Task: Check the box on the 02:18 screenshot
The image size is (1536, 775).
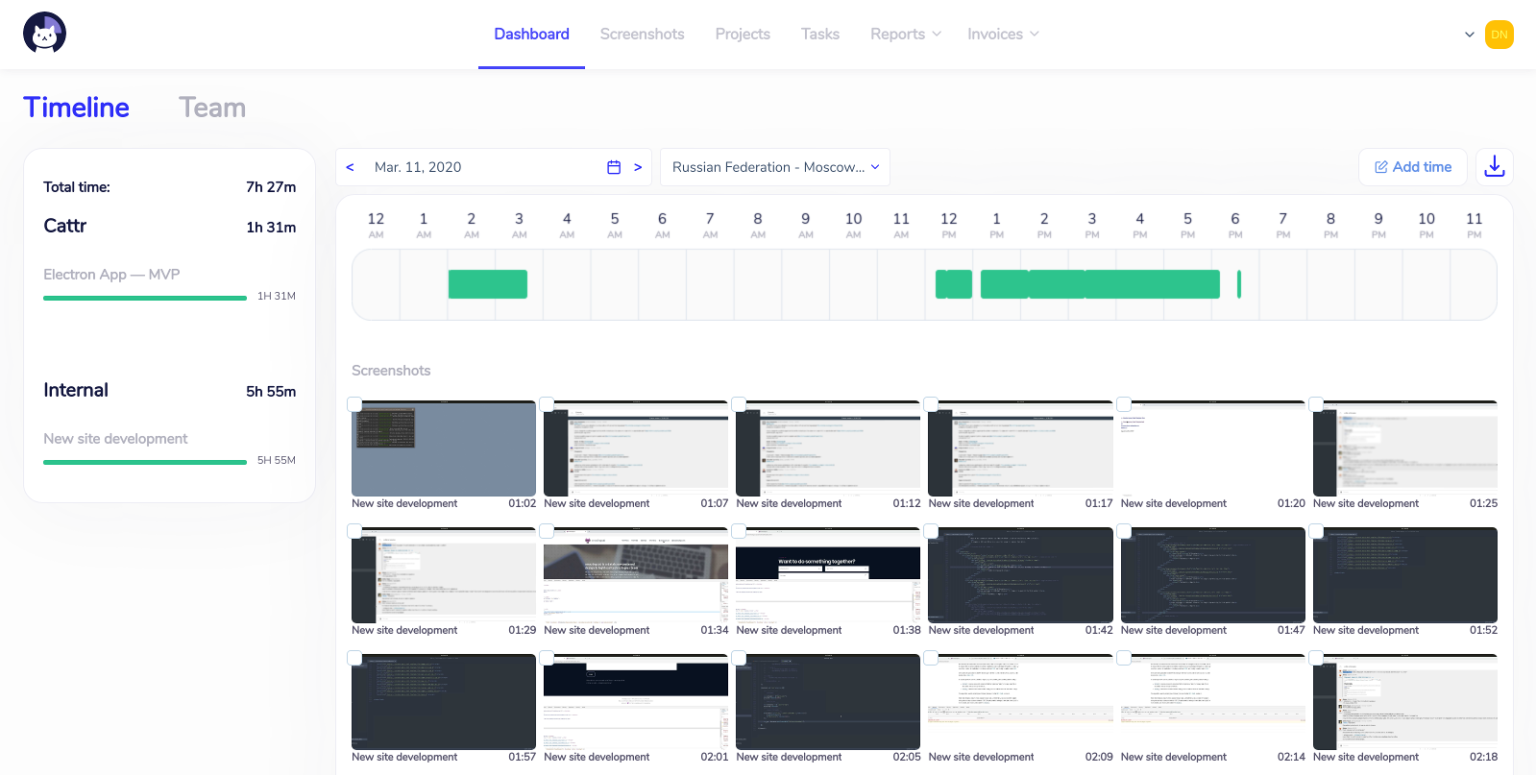Action: coord(1317,658)
